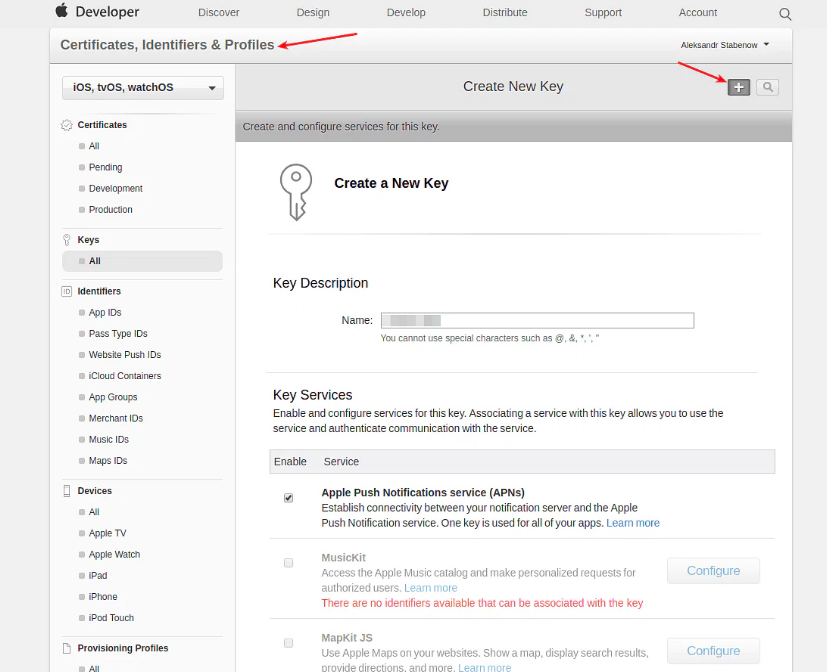Open iCloud Containers
827x672 pixels.
coord(124,376)
